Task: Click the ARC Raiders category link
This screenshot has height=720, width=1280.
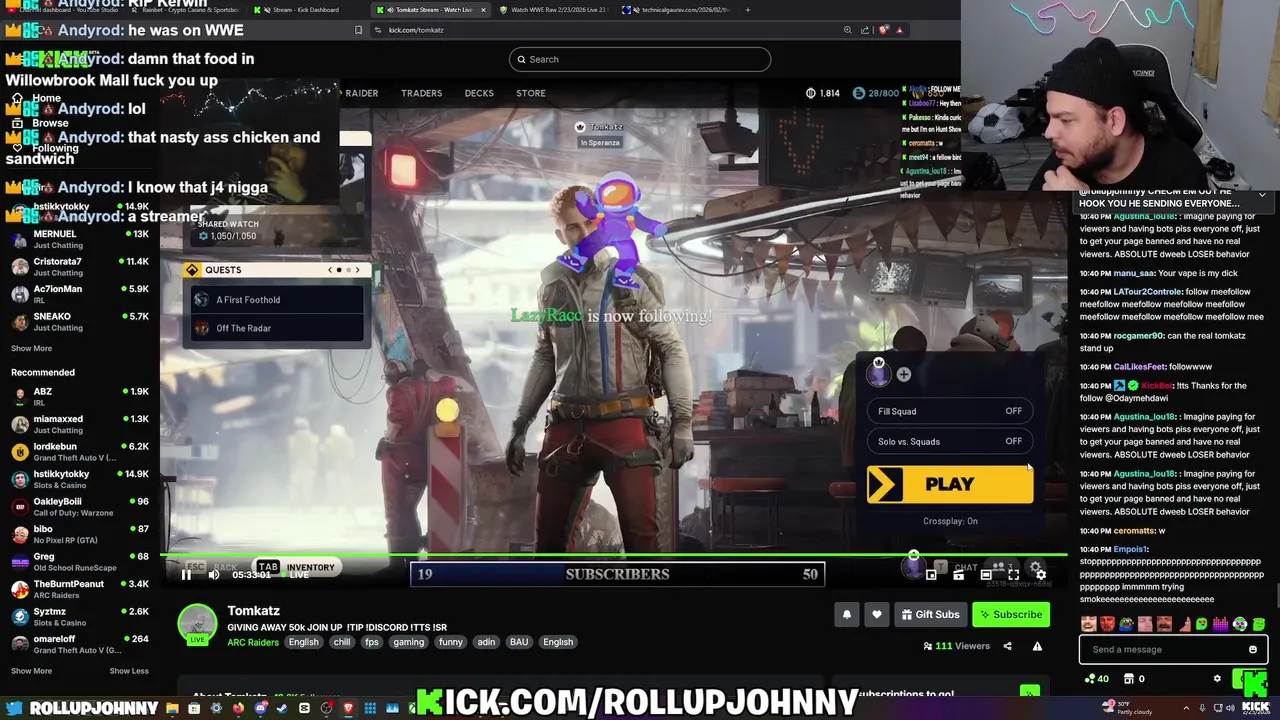Action: [253, 642]
